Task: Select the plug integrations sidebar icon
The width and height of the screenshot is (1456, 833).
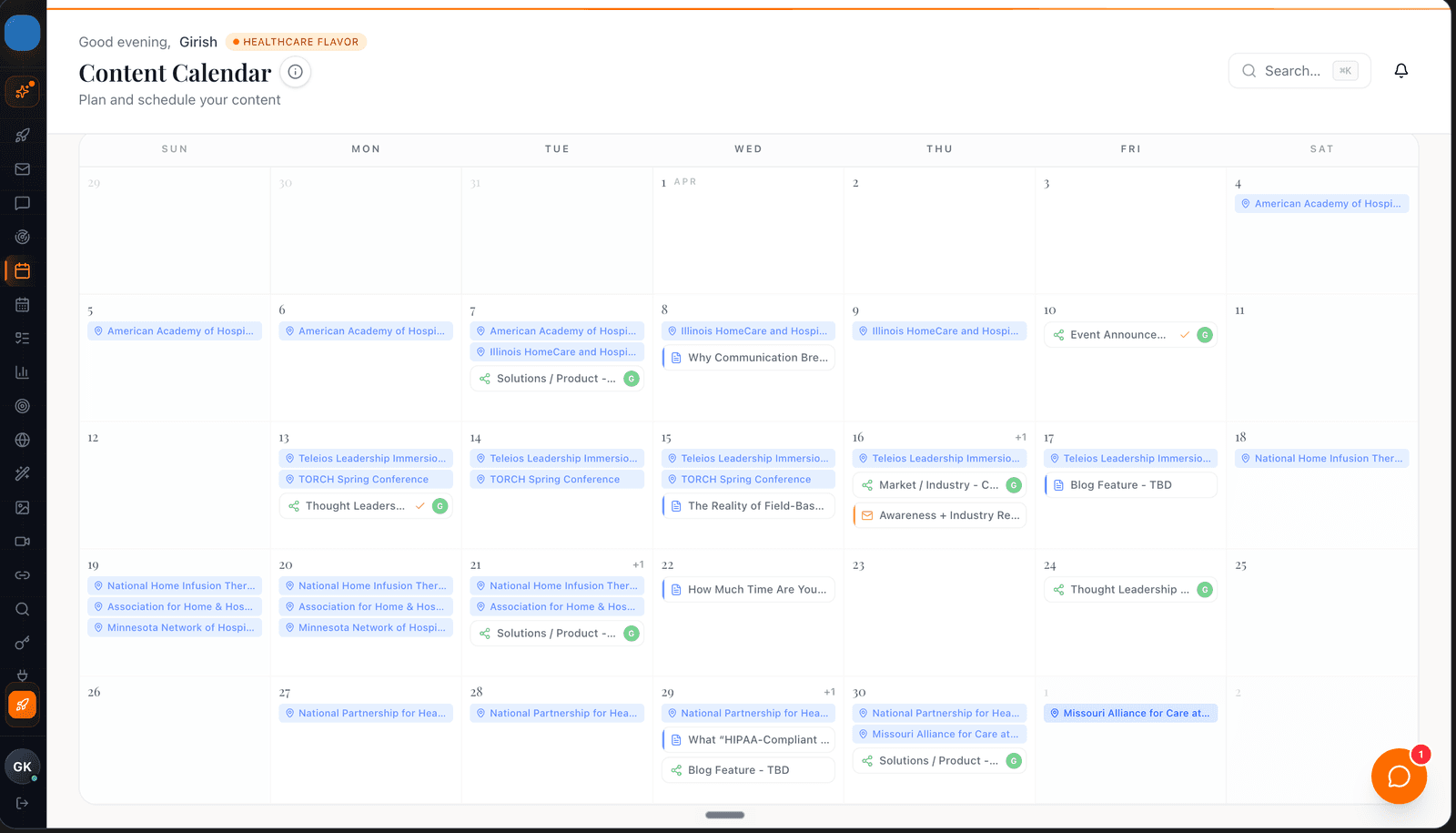Action: [23, 675]
